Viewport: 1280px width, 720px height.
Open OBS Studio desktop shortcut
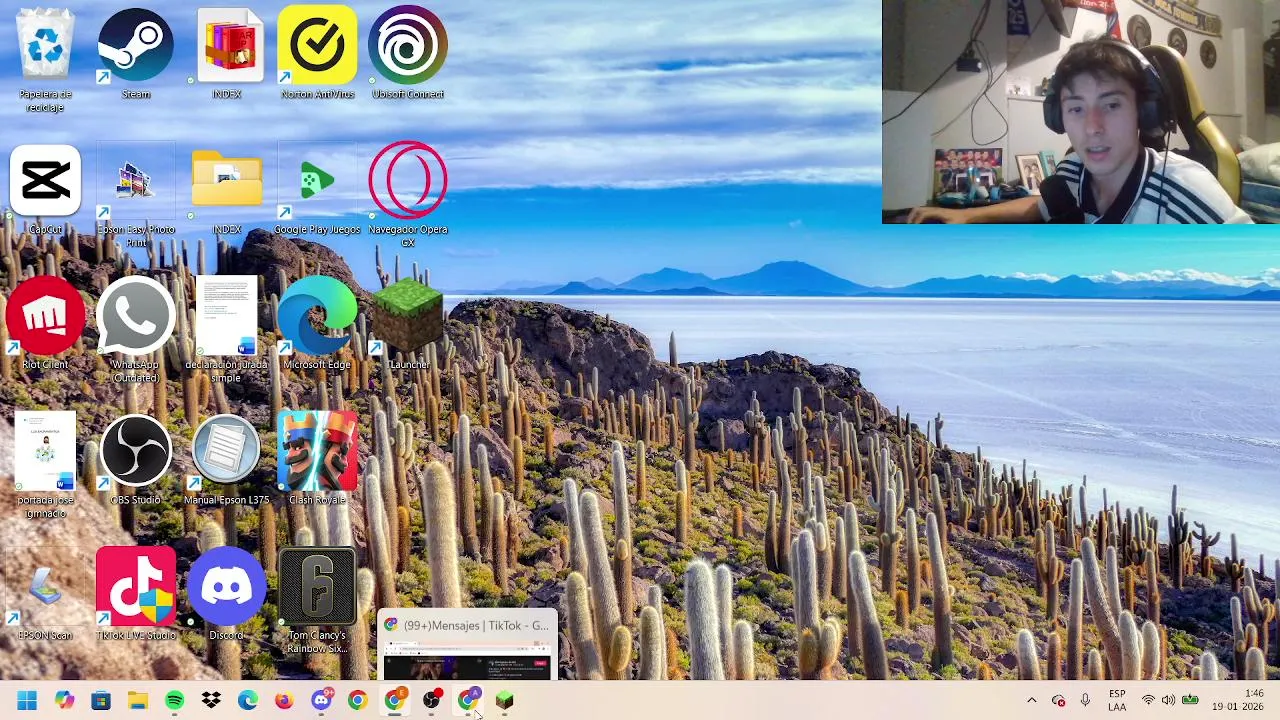click(x=136, y=460)
